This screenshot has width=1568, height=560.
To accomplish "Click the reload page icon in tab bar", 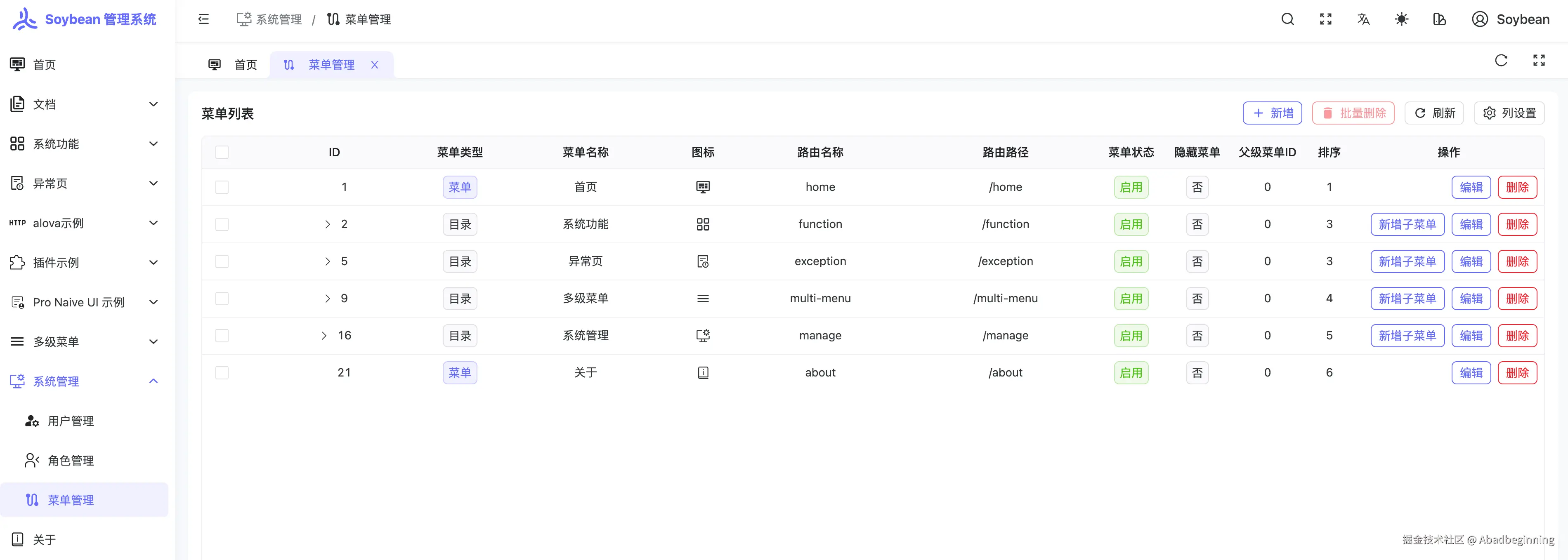I will pyautogui.click(x=1501, y=60).
